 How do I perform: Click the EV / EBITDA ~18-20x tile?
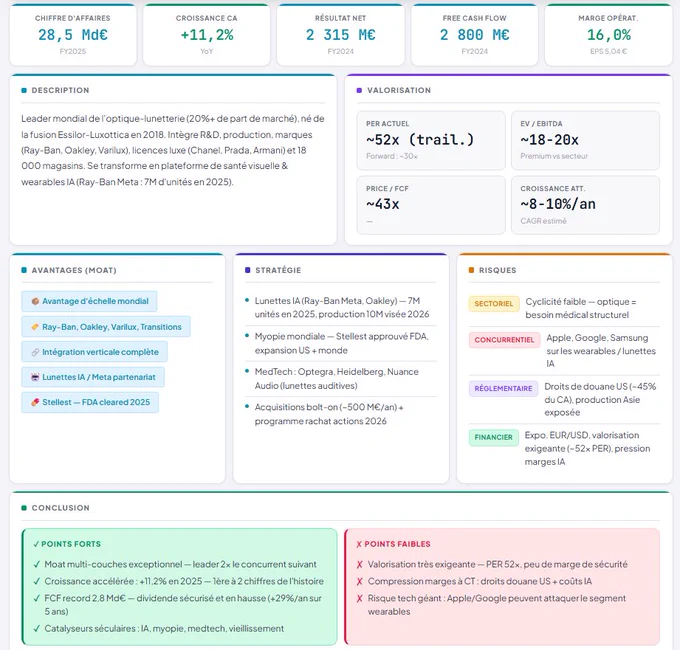coord(585,140)
